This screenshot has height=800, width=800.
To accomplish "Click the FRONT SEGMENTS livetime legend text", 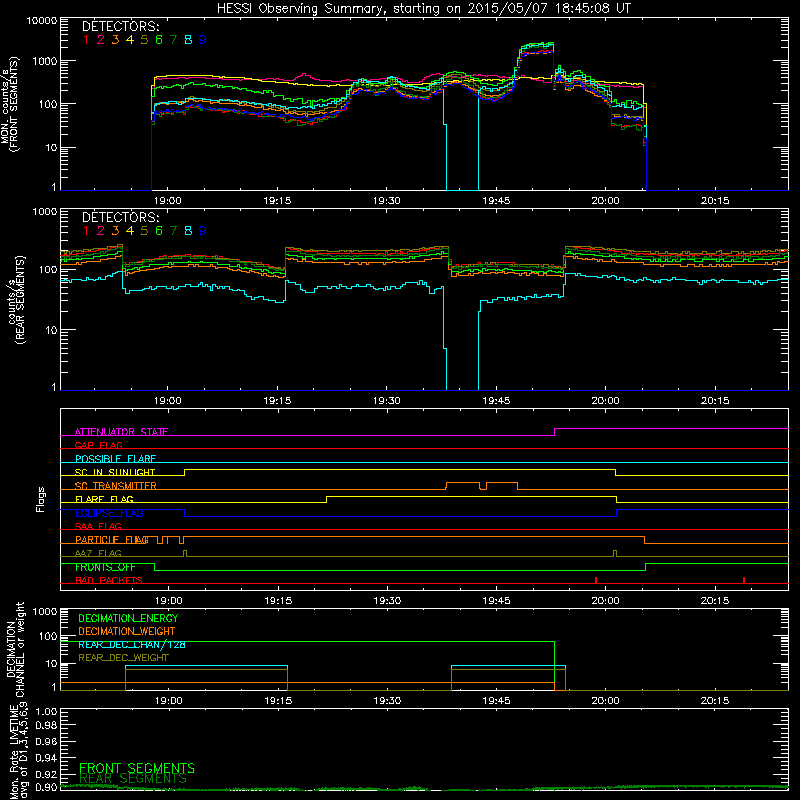I will [x=137, y=768].
